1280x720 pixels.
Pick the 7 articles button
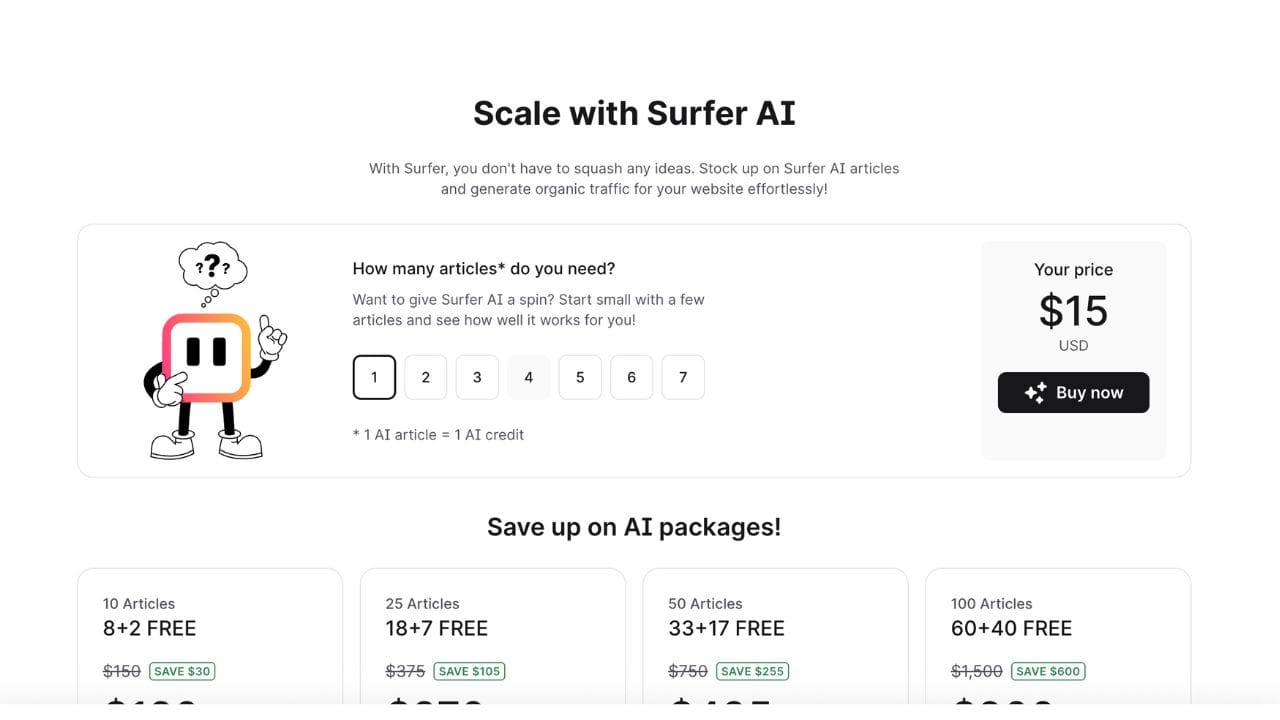click(683, 377)
